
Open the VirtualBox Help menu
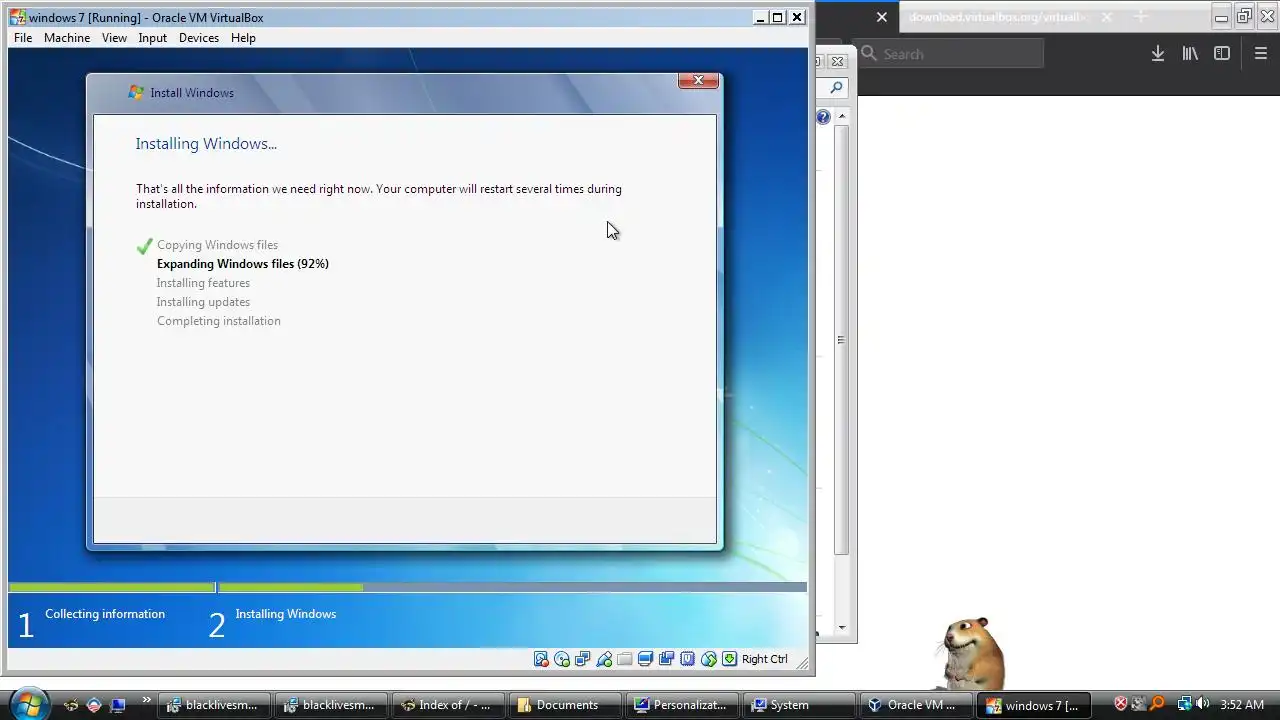tap(243, 38)
